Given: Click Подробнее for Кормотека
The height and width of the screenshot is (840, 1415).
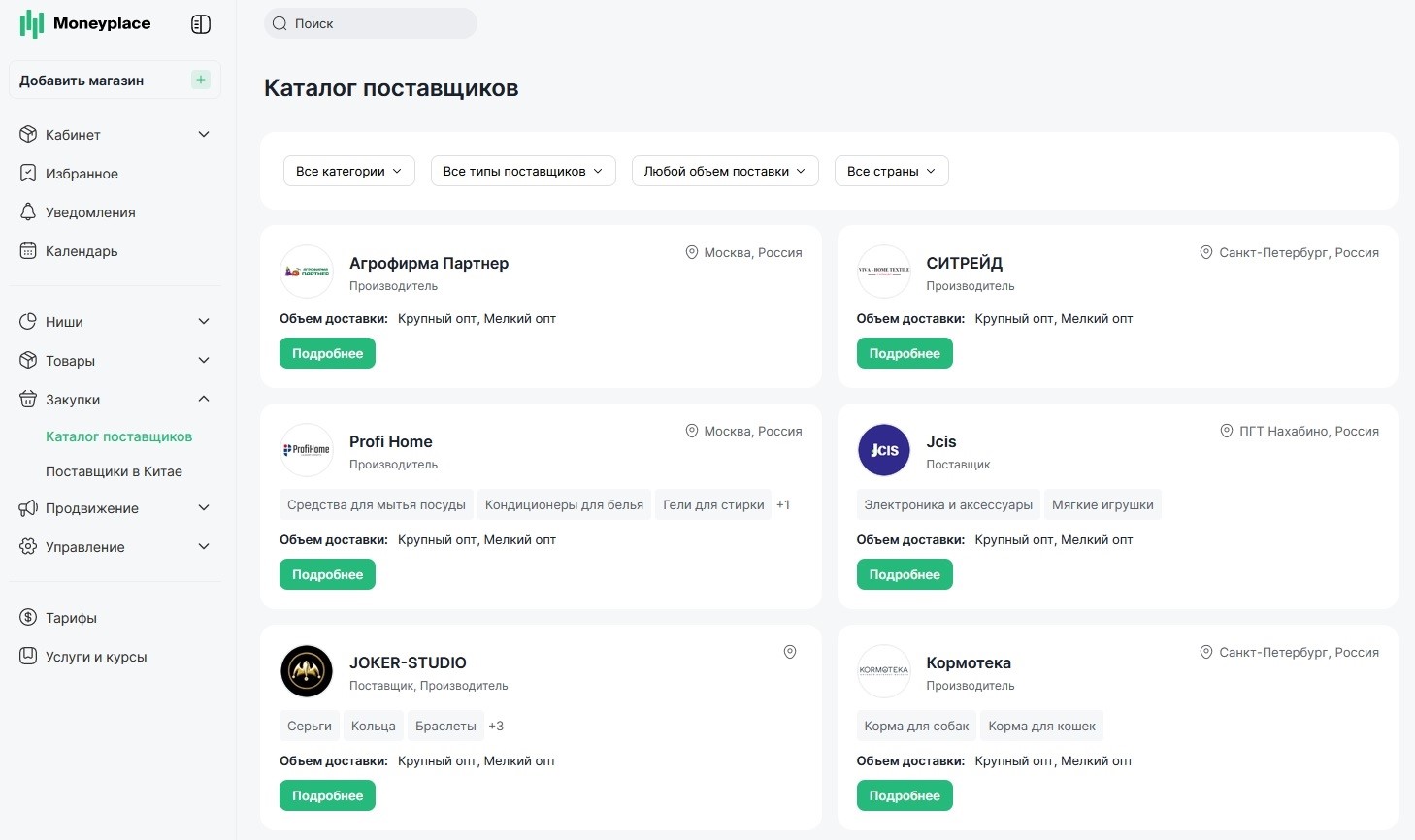Looking at the screenshot, I should (x=905, y=795).
